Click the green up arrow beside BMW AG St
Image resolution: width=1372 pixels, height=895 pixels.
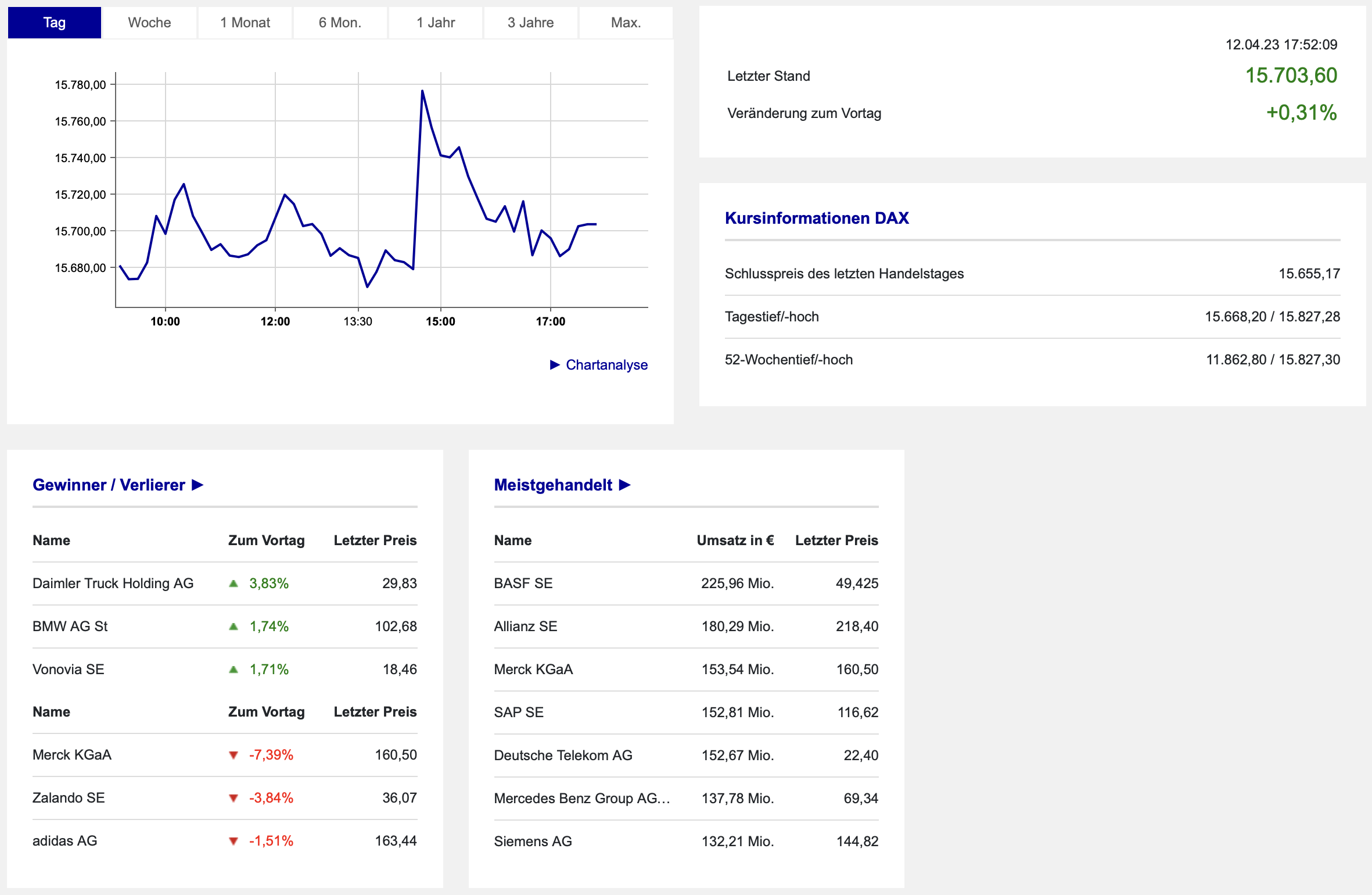tap(234, 627)
